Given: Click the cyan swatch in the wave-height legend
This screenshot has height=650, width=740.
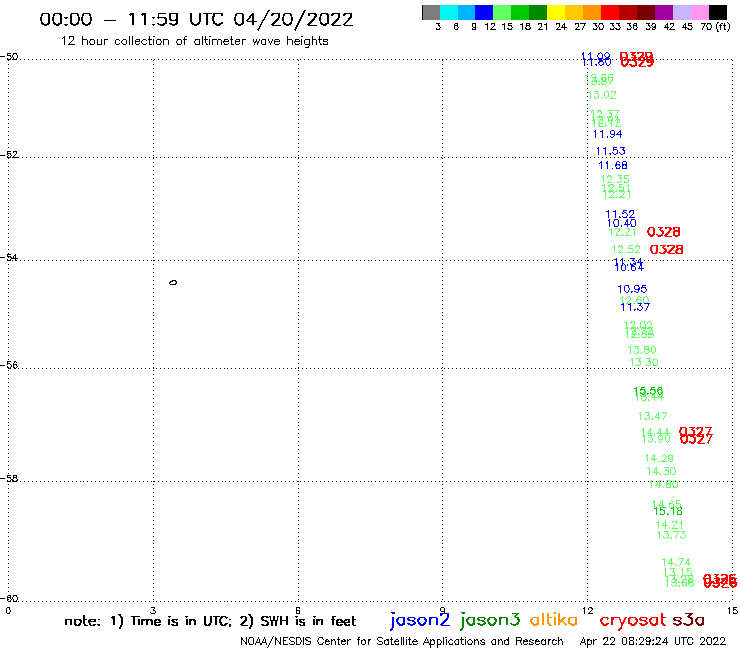Looking at the screenshot, I should (448, 12).
